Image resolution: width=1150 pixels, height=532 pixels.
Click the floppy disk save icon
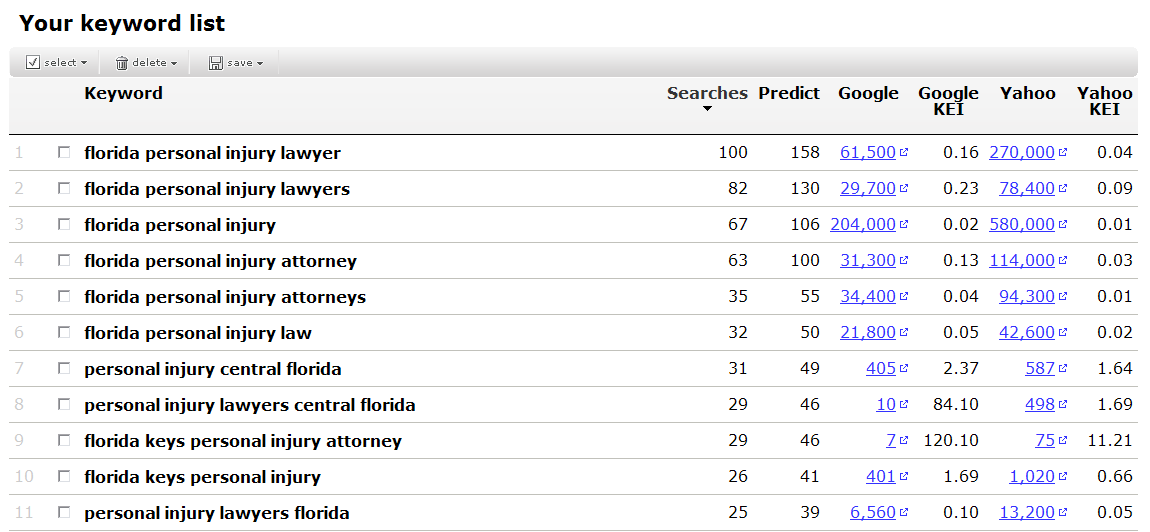click(215, 63)
